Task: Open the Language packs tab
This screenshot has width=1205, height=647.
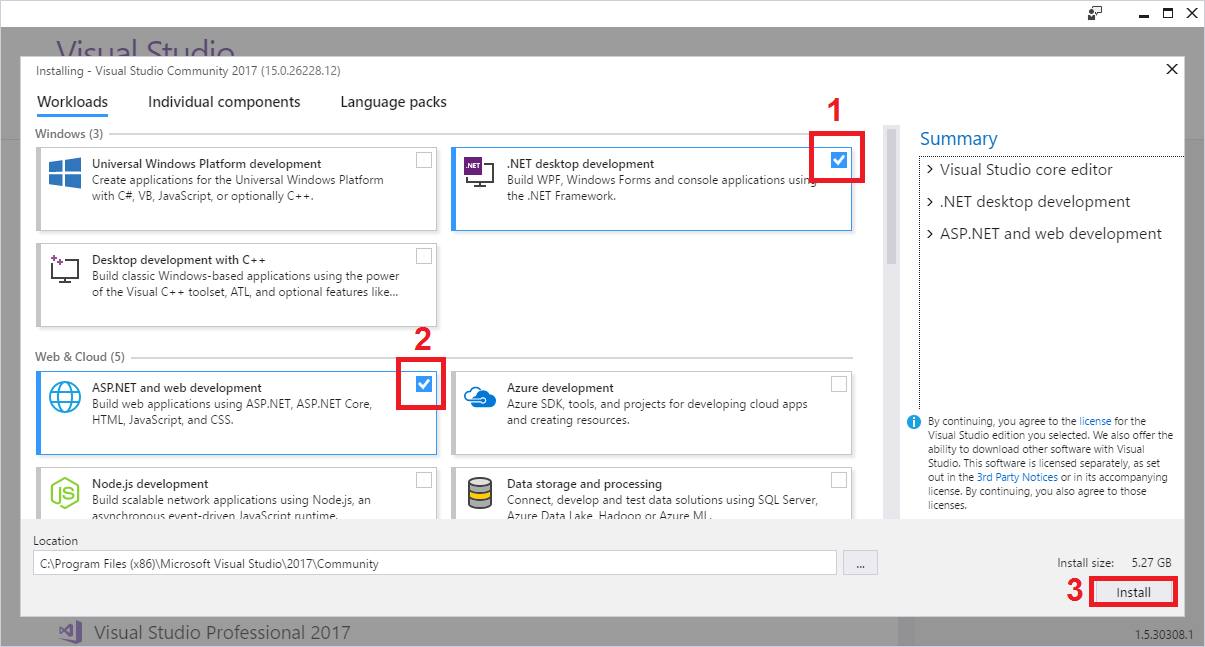Action: pyautogui.click(x=393, y=102)
